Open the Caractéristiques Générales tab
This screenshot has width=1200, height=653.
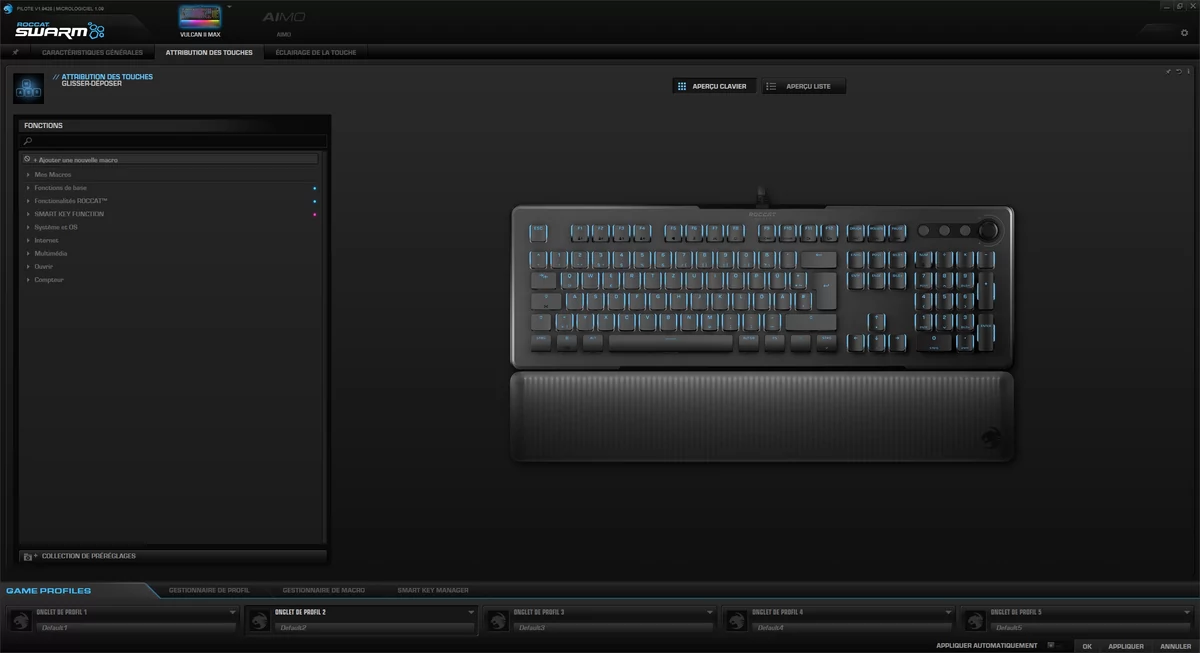[92, 52]
